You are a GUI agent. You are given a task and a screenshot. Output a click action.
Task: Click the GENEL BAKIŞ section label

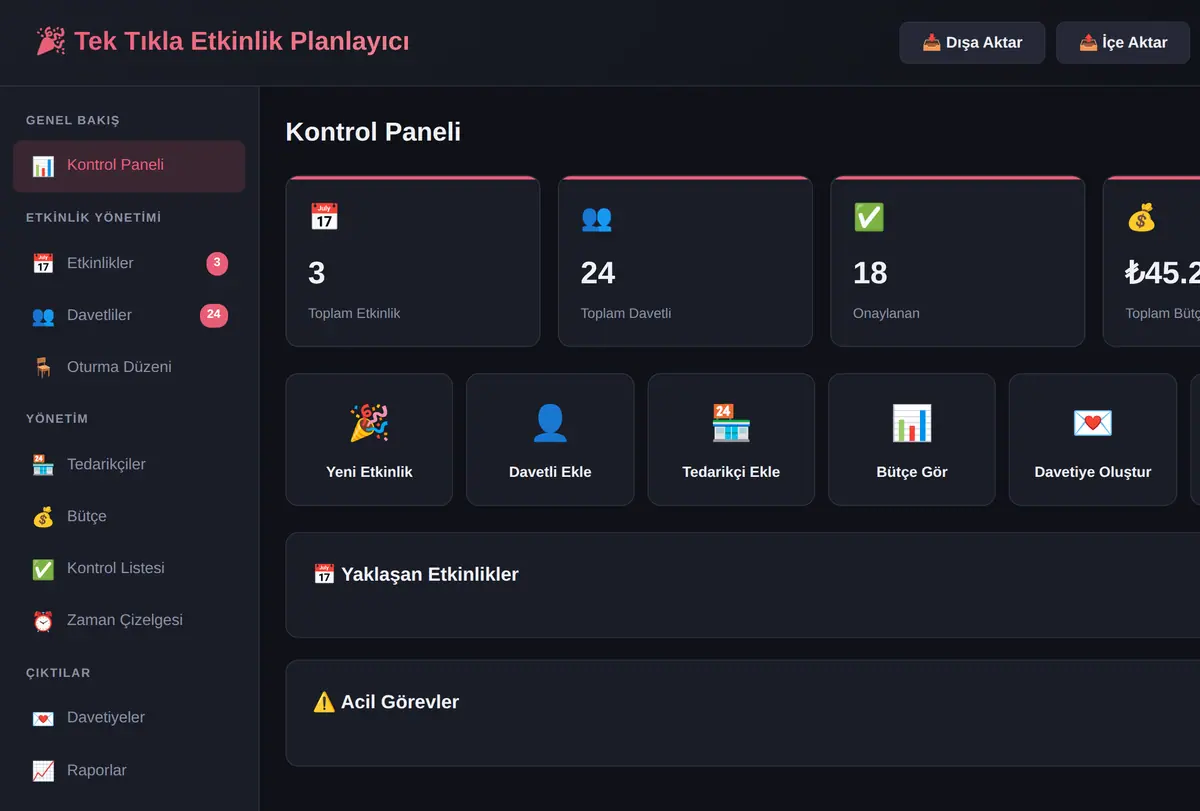point(73,120)
